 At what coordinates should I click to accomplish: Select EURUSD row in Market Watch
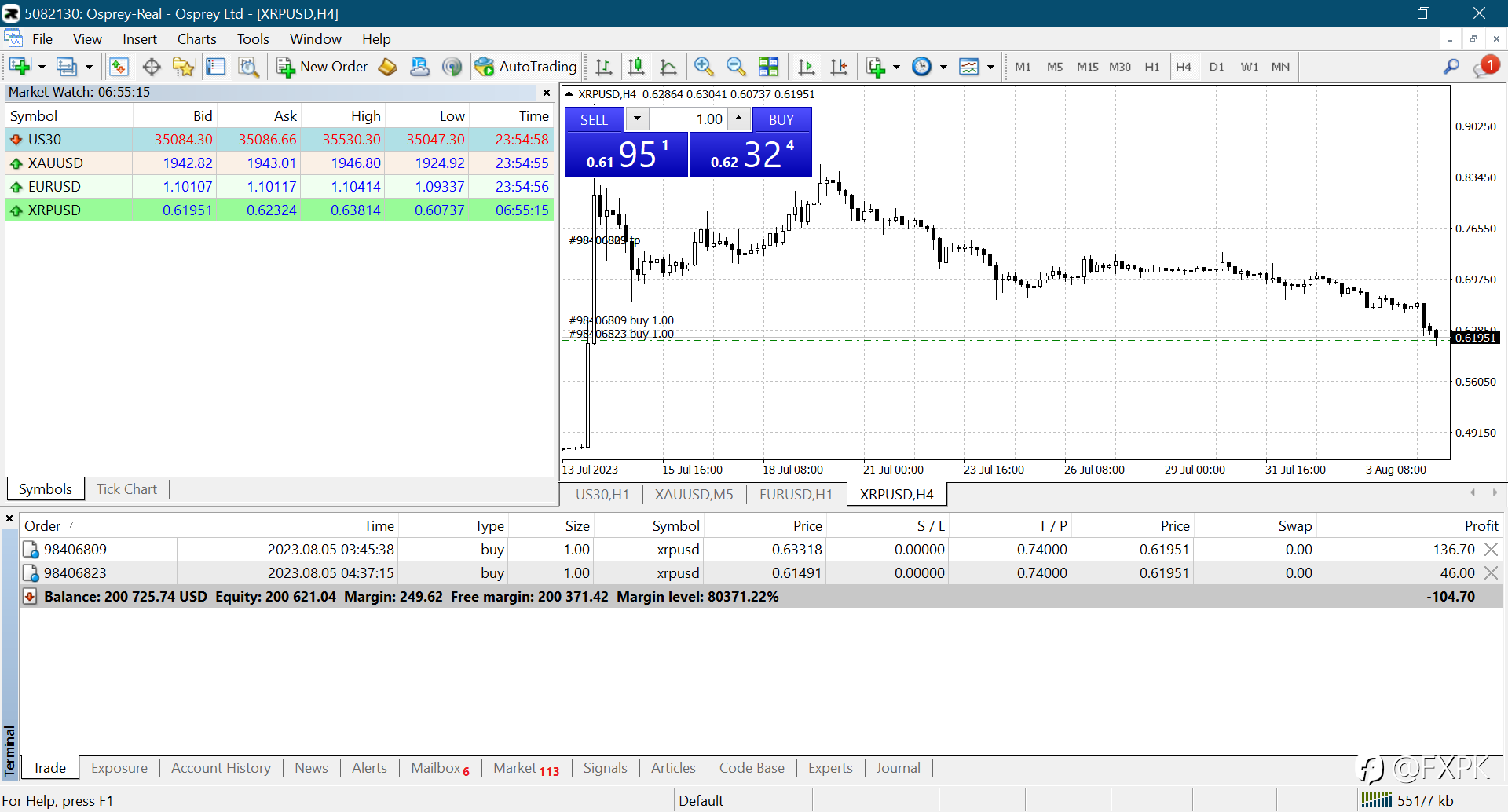point(280,186)
